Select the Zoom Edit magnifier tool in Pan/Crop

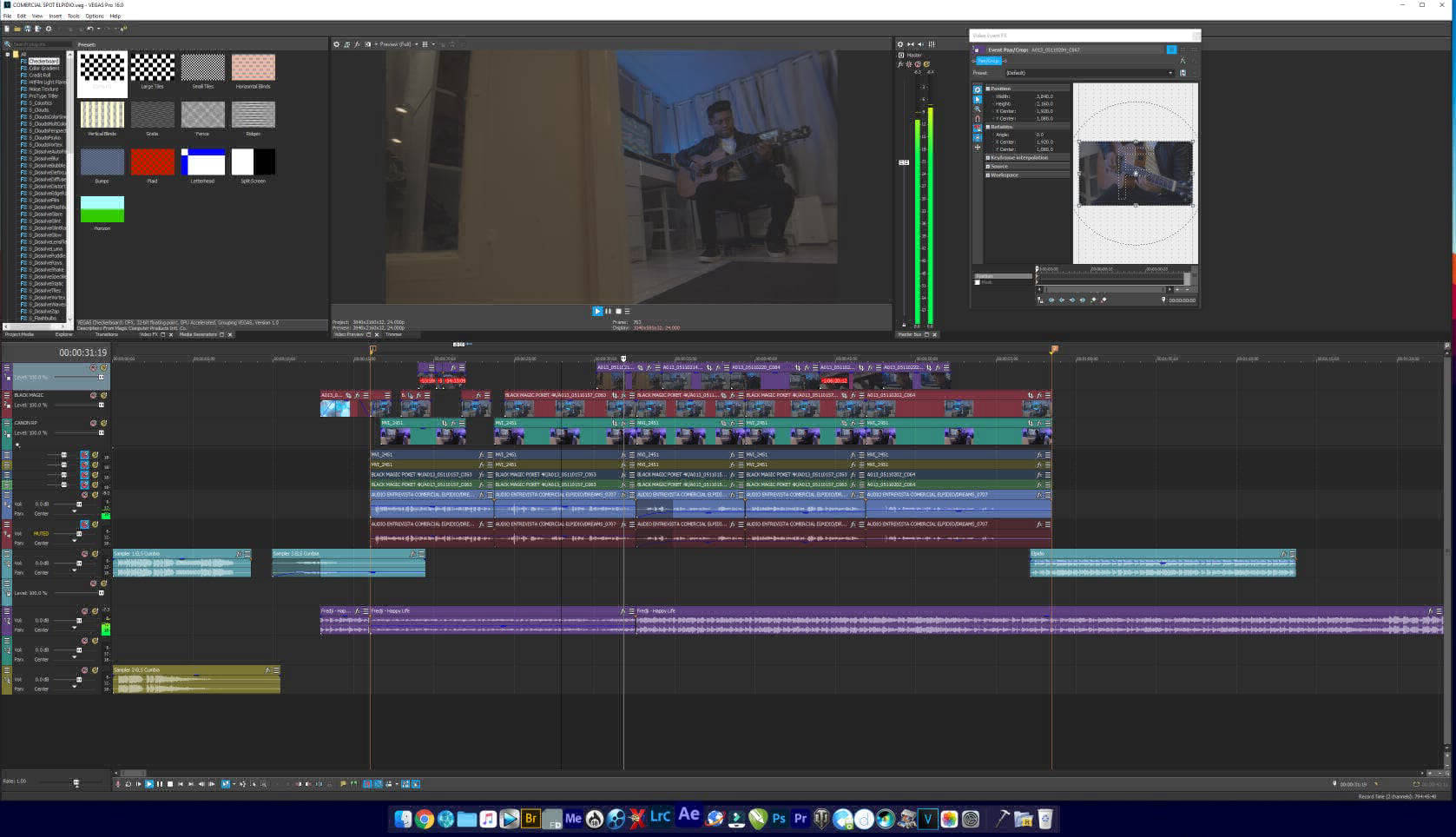[x=978, y=109]
